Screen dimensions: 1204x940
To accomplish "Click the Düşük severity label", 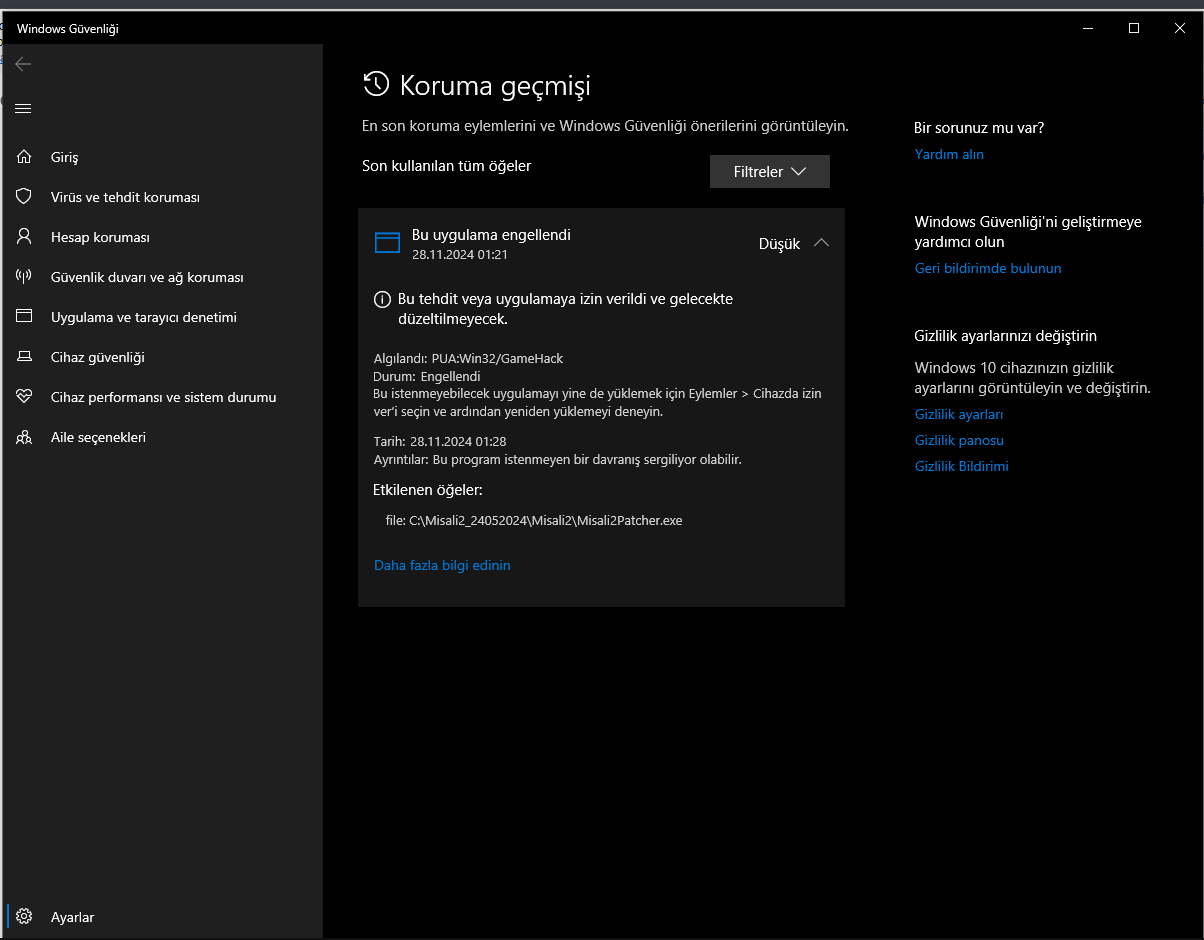I will (779, 244).
